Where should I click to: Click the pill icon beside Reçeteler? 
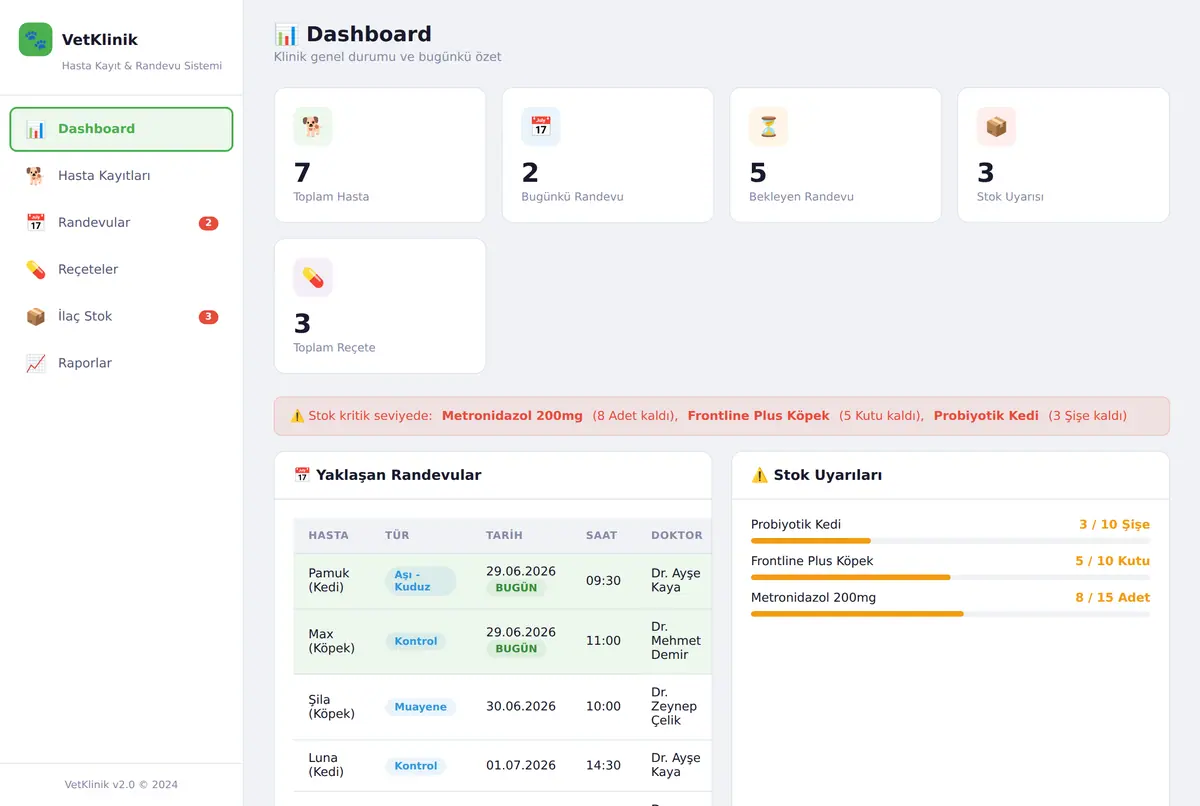click(x=36, y=270)
